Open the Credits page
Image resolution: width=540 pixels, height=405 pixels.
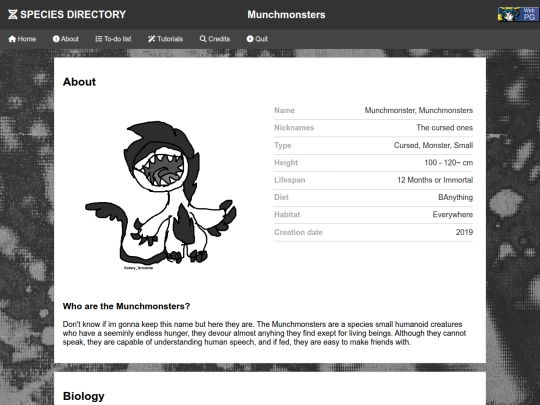tap(215, 39)
